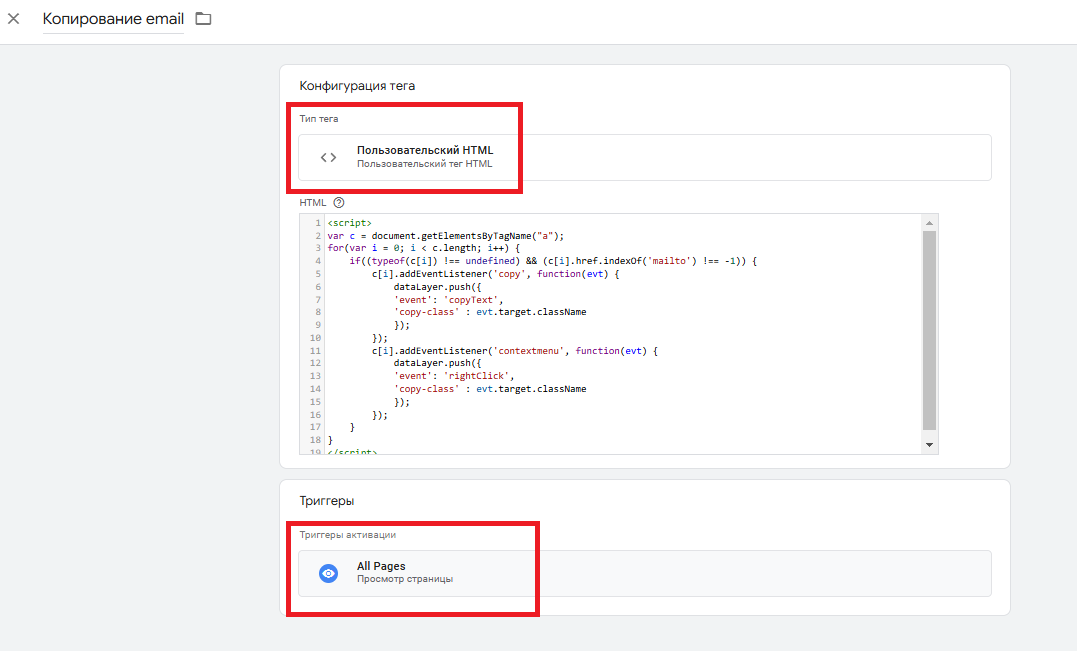
Task: Click inside the HTML code editor
Action: point(600,330)
